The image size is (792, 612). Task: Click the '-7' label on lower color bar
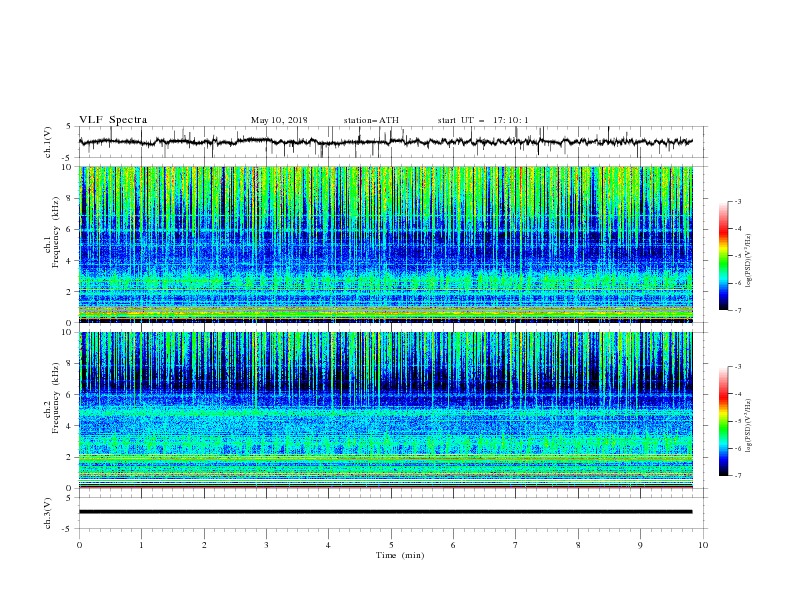737,475
